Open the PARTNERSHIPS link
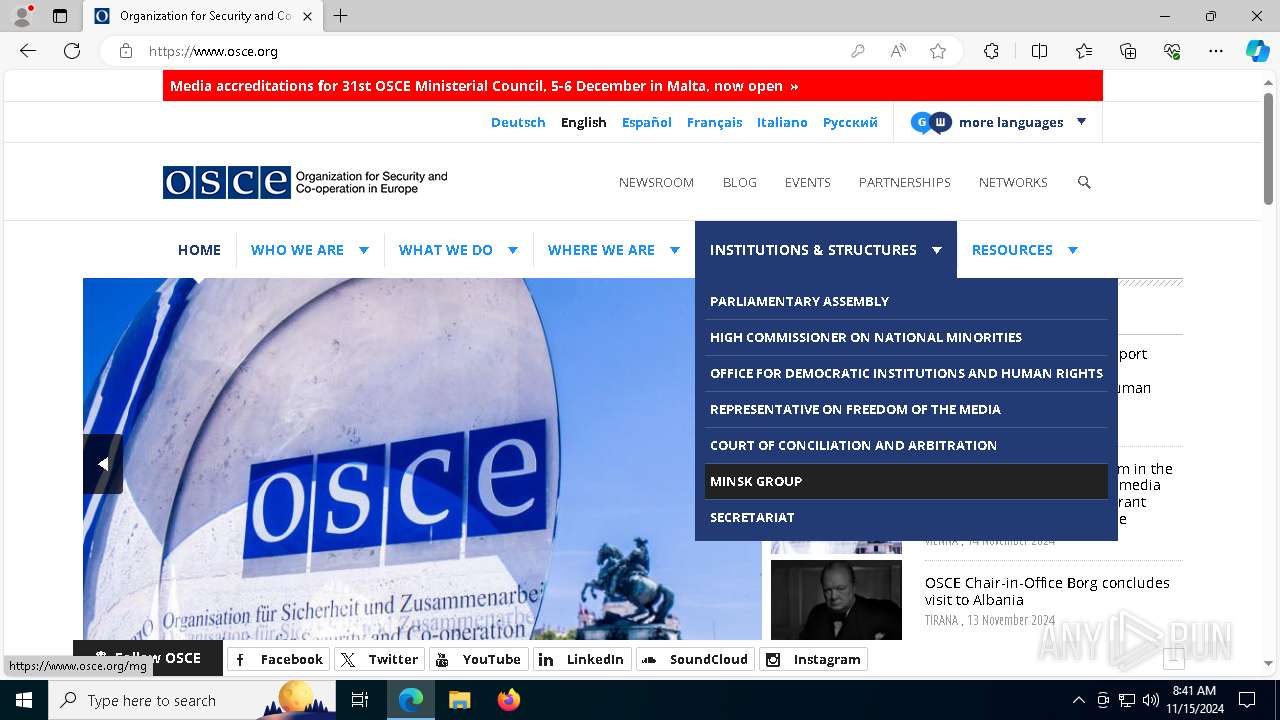The height and width of the screenshot is (720, 1280). pyautogui.click(x=905, y=182)
